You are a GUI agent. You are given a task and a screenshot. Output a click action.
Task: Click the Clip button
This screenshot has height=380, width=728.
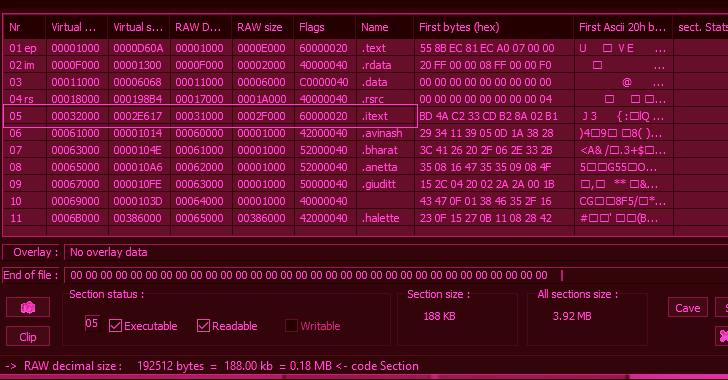coord(28,336)
